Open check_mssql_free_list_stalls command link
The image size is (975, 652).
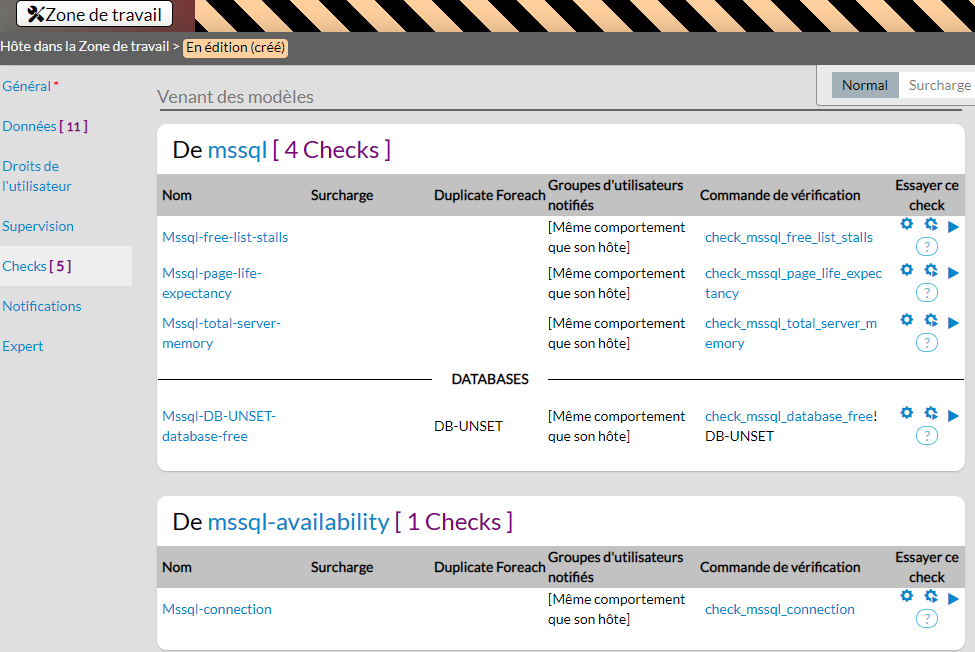(x=788, y=237)
